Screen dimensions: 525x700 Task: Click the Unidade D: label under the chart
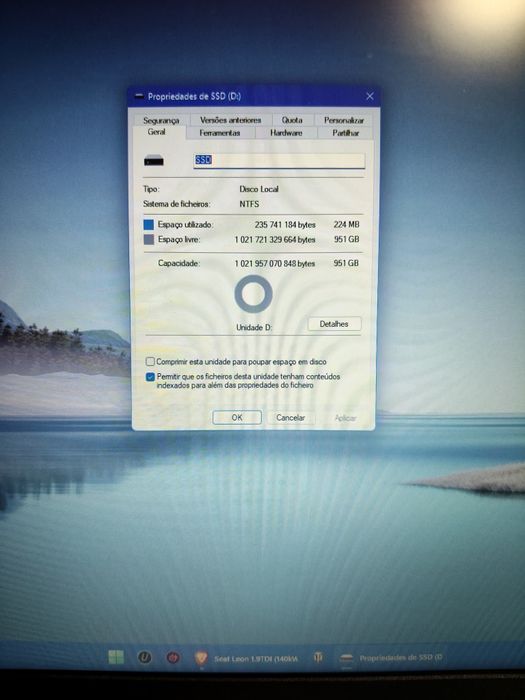254,327
